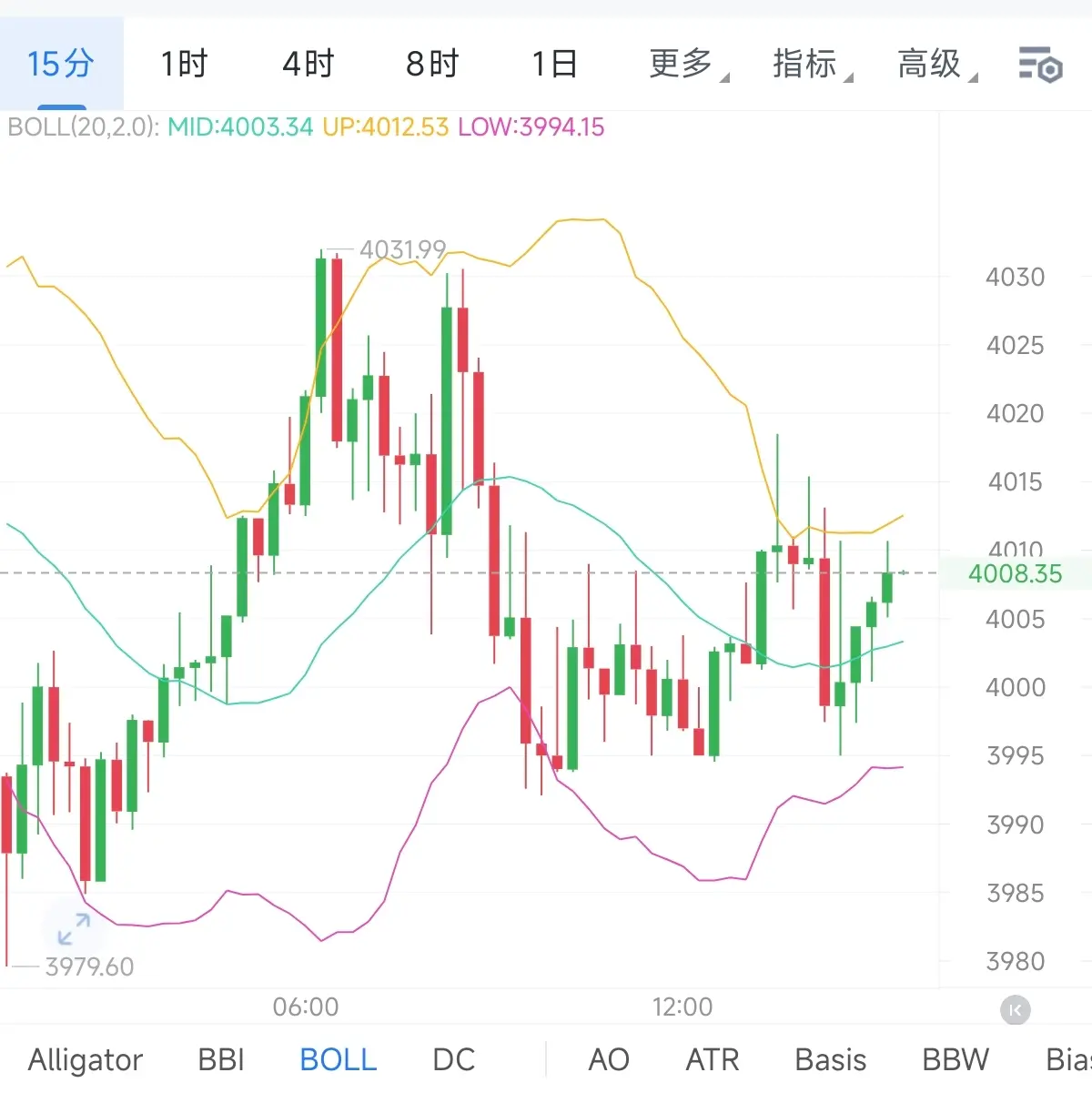Click the 3990 price axis label
The width and height of the screenshot is (1092, 1103).
point(1016,825)
